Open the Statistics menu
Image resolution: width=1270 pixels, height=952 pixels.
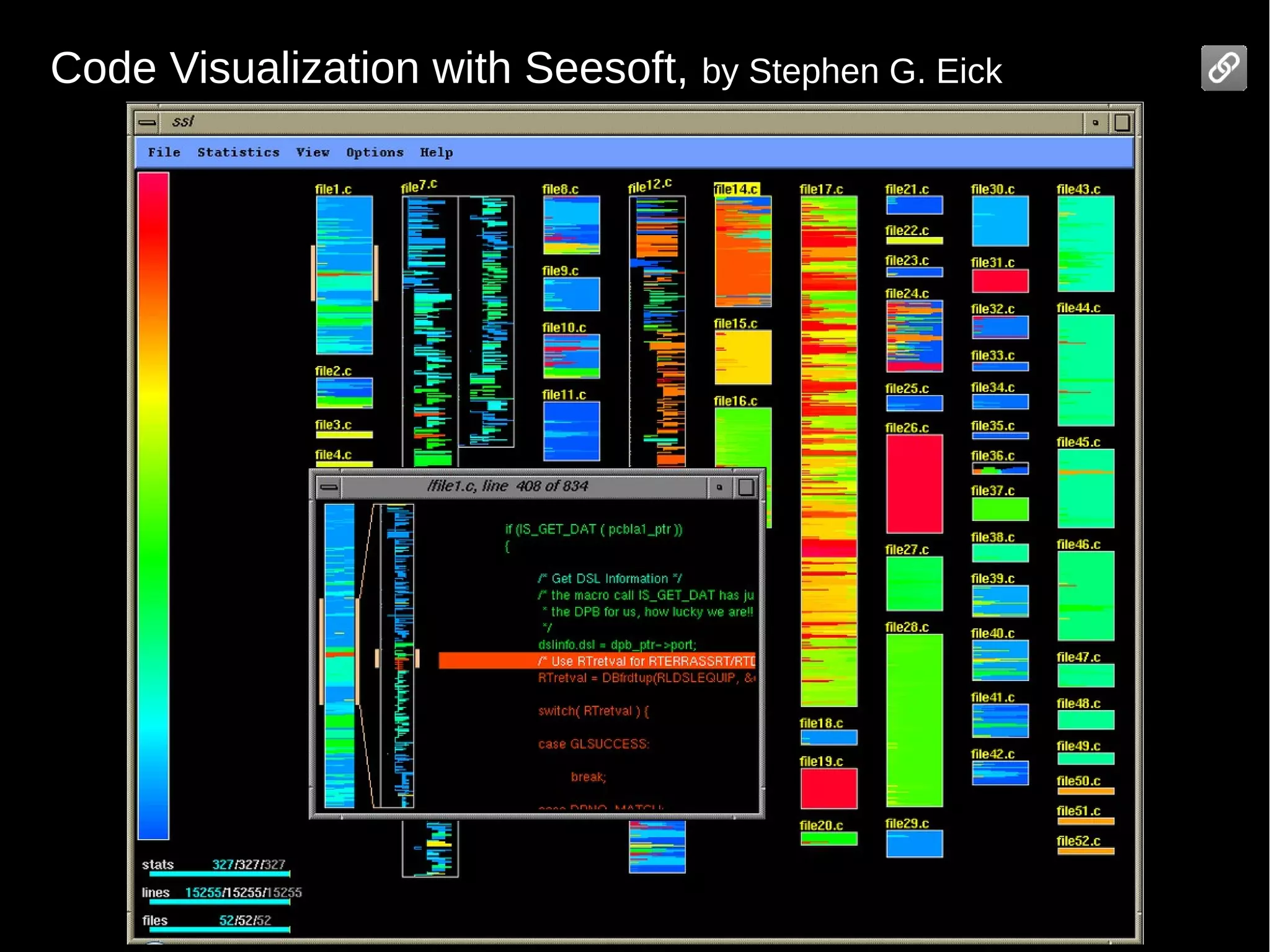pyautogui.click(x=238, y=152)
